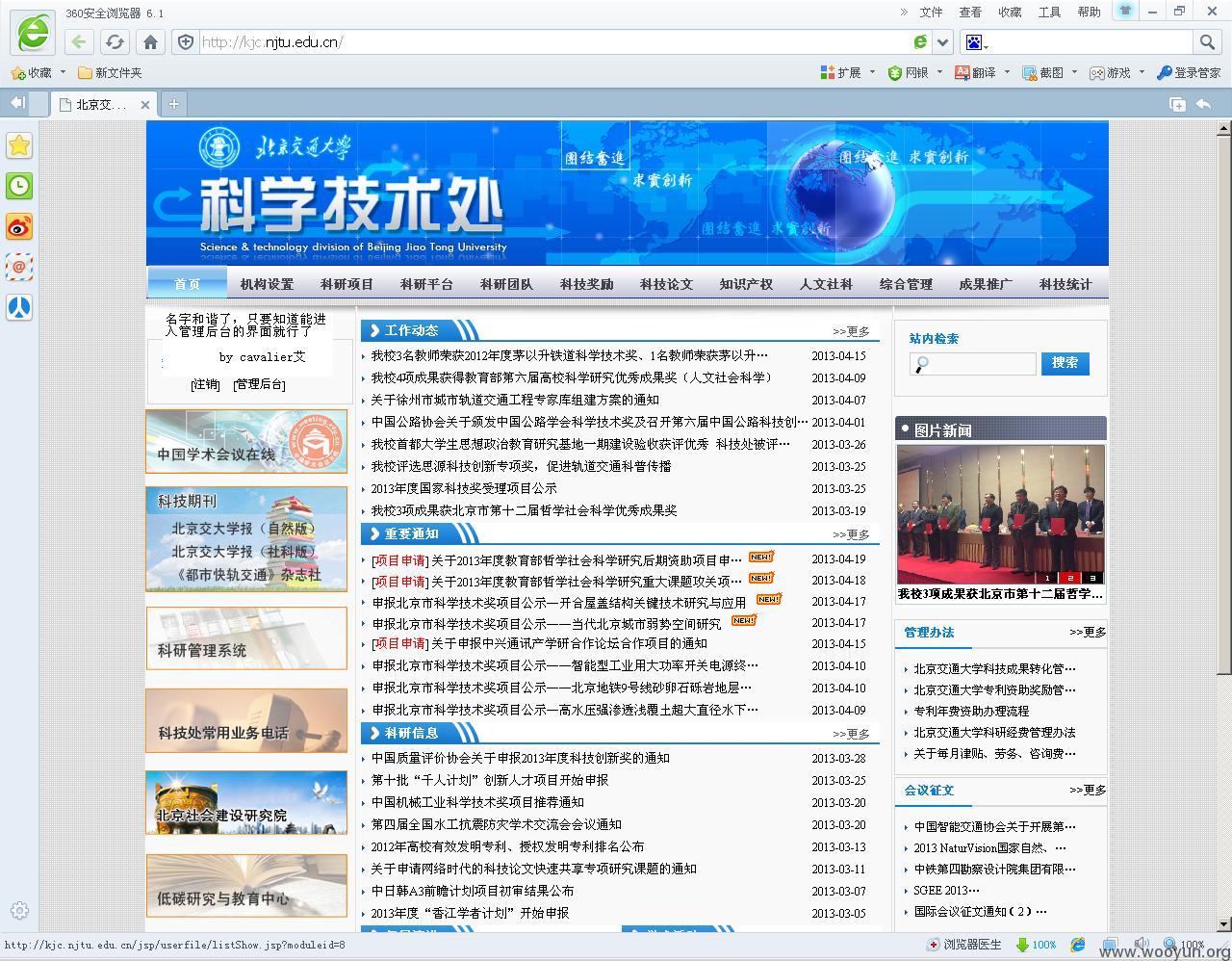Click the green compatibility-mode icon in the address bar

tap(920, 41)
